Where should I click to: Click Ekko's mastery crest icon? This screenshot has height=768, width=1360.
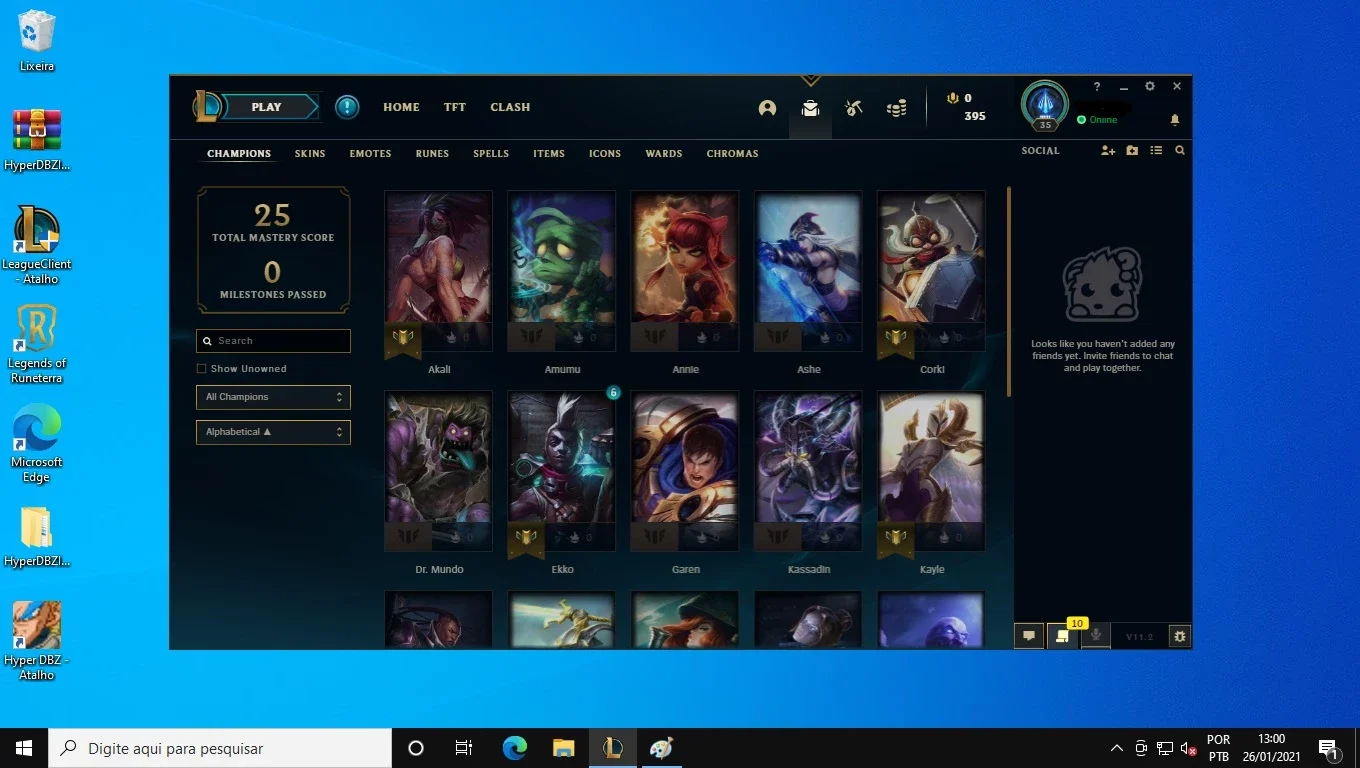[x=527, y=538]
